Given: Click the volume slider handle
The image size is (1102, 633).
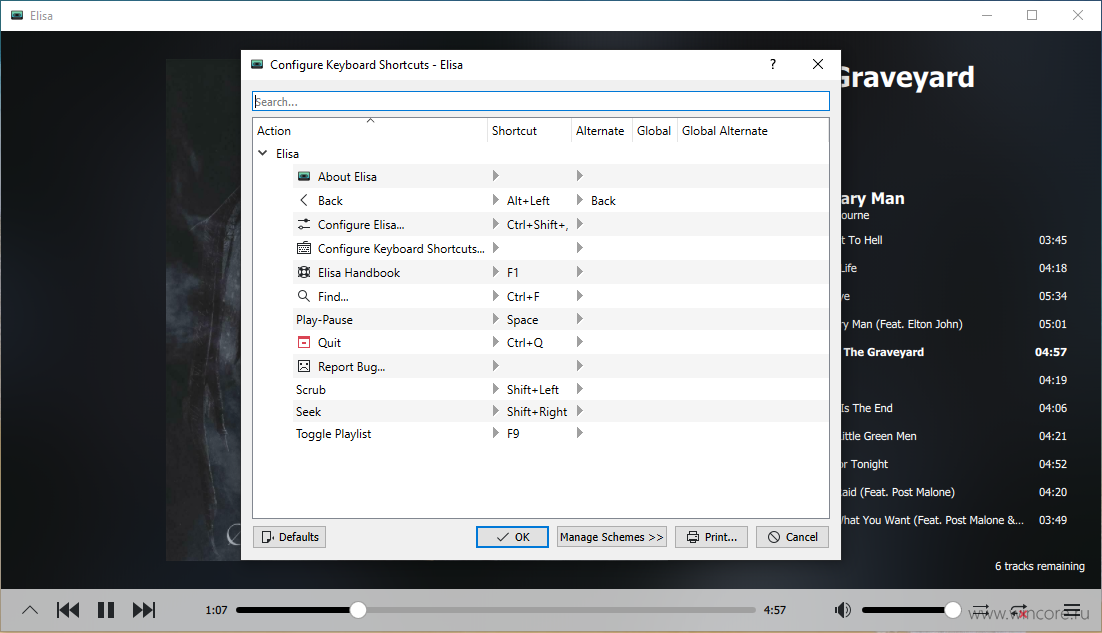Looking at the screenshot, I should click(952, 610).
